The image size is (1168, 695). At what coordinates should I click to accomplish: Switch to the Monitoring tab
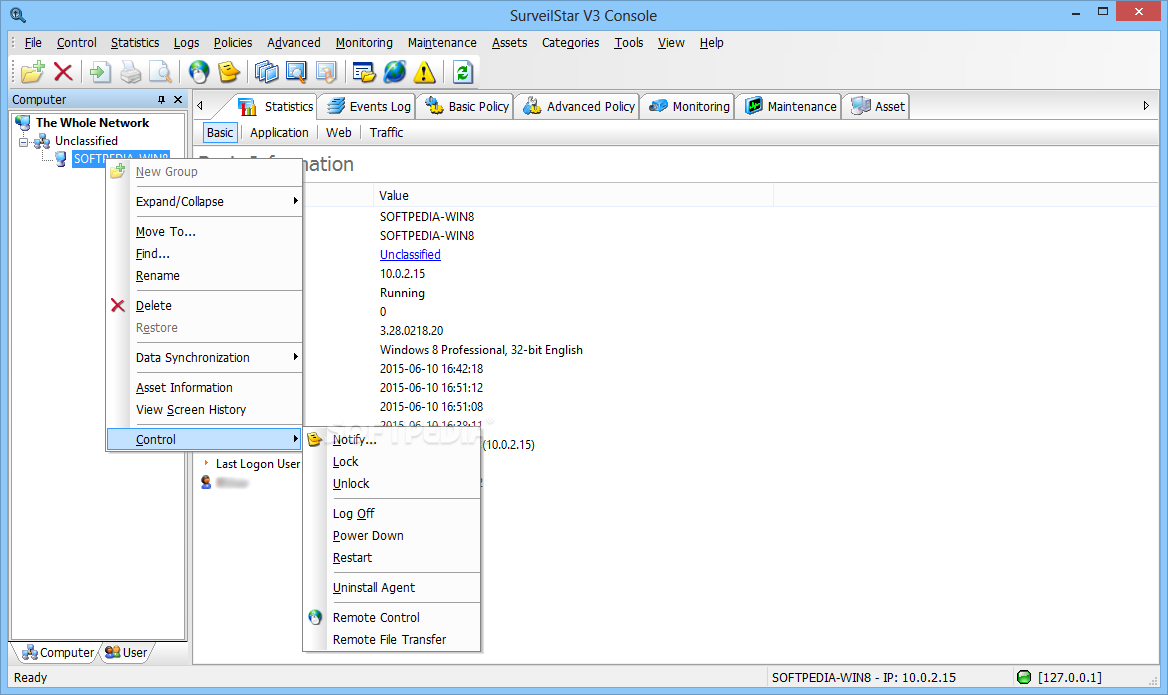click(689, 107)
